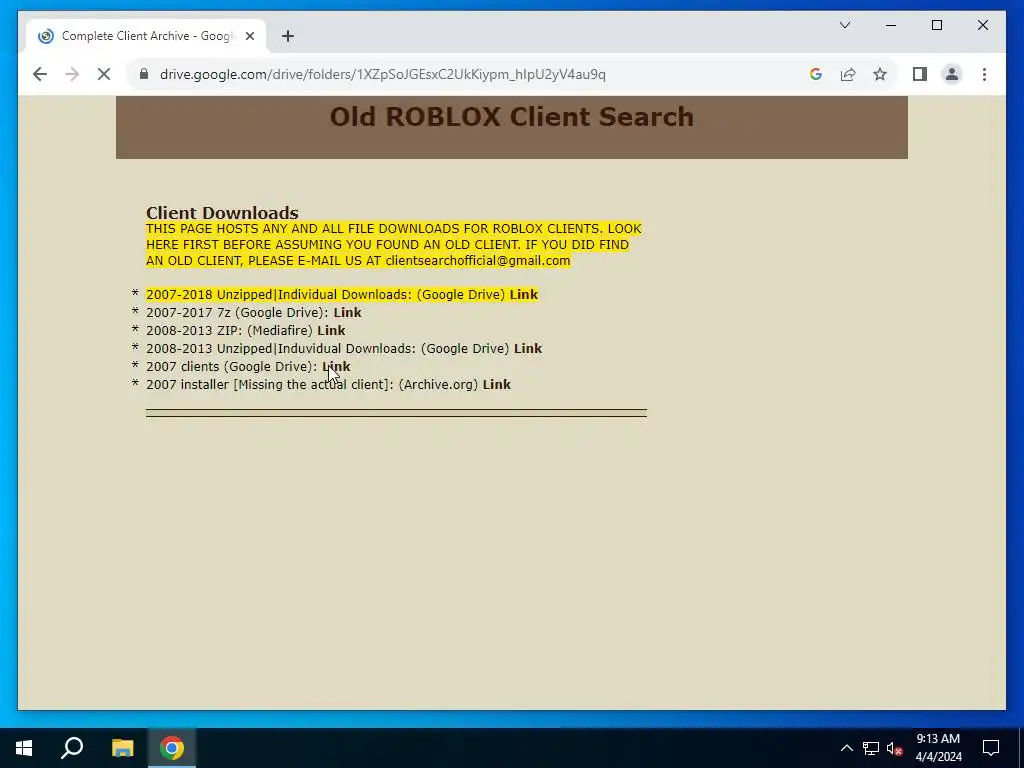
Task: Close the Complete Client Archive tab
Action: [x=249, y=36]
